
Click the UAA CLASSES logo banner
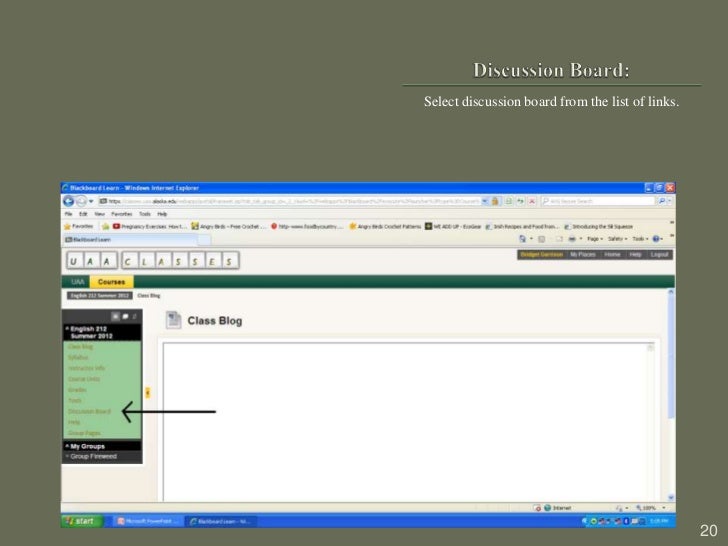[153, 260]
